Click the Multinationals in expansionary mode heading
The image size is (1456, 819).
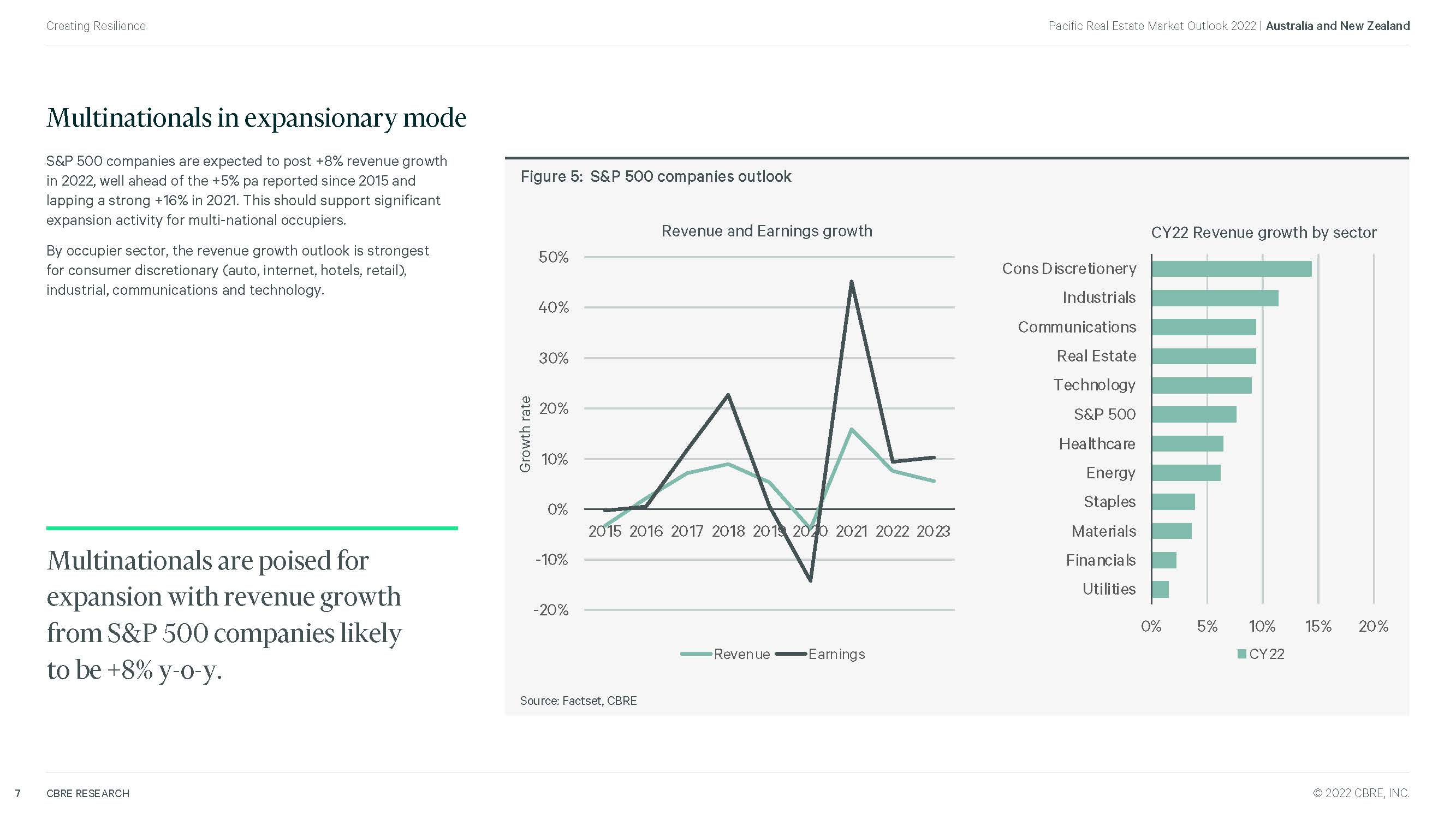click(x=256, y=117)
